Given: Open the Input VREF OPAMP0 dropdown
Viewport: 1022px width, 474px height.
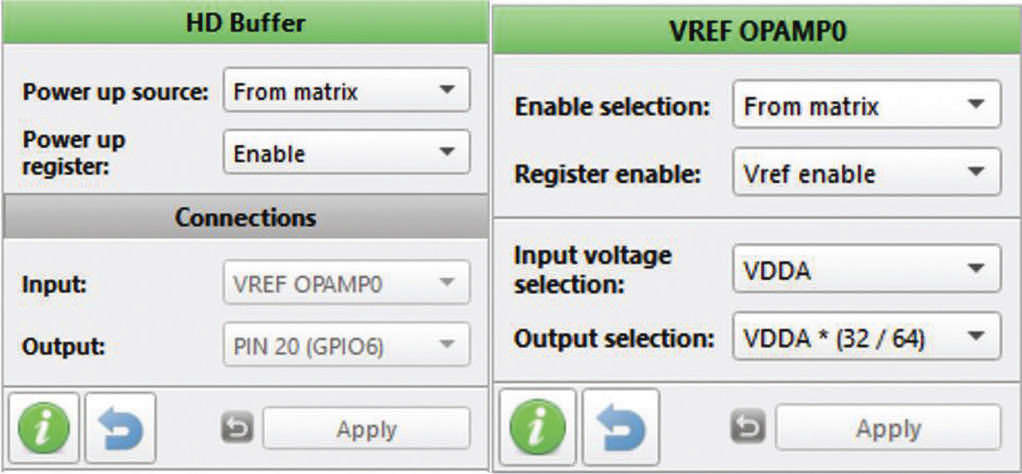Looking at the screenshot, I should coord(347,282).
